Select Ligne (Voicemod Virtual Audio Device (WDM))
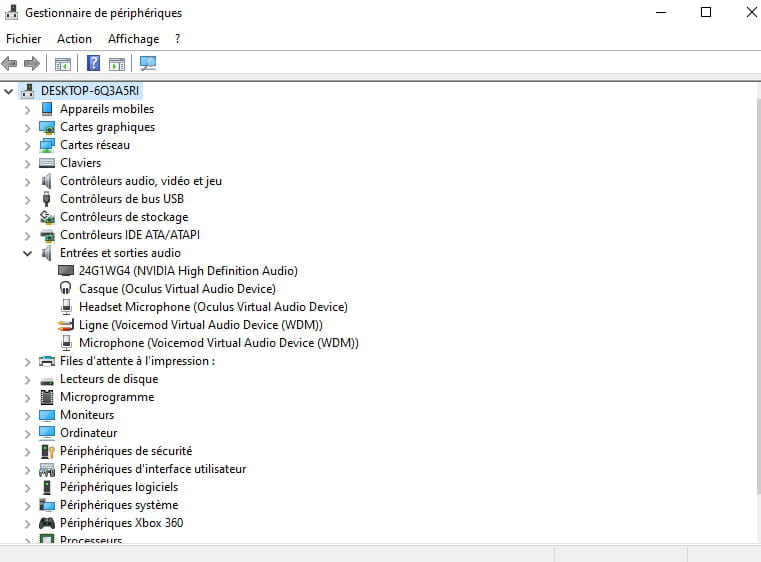The width and height of the screenshot is (761, 562). (200, 325)
